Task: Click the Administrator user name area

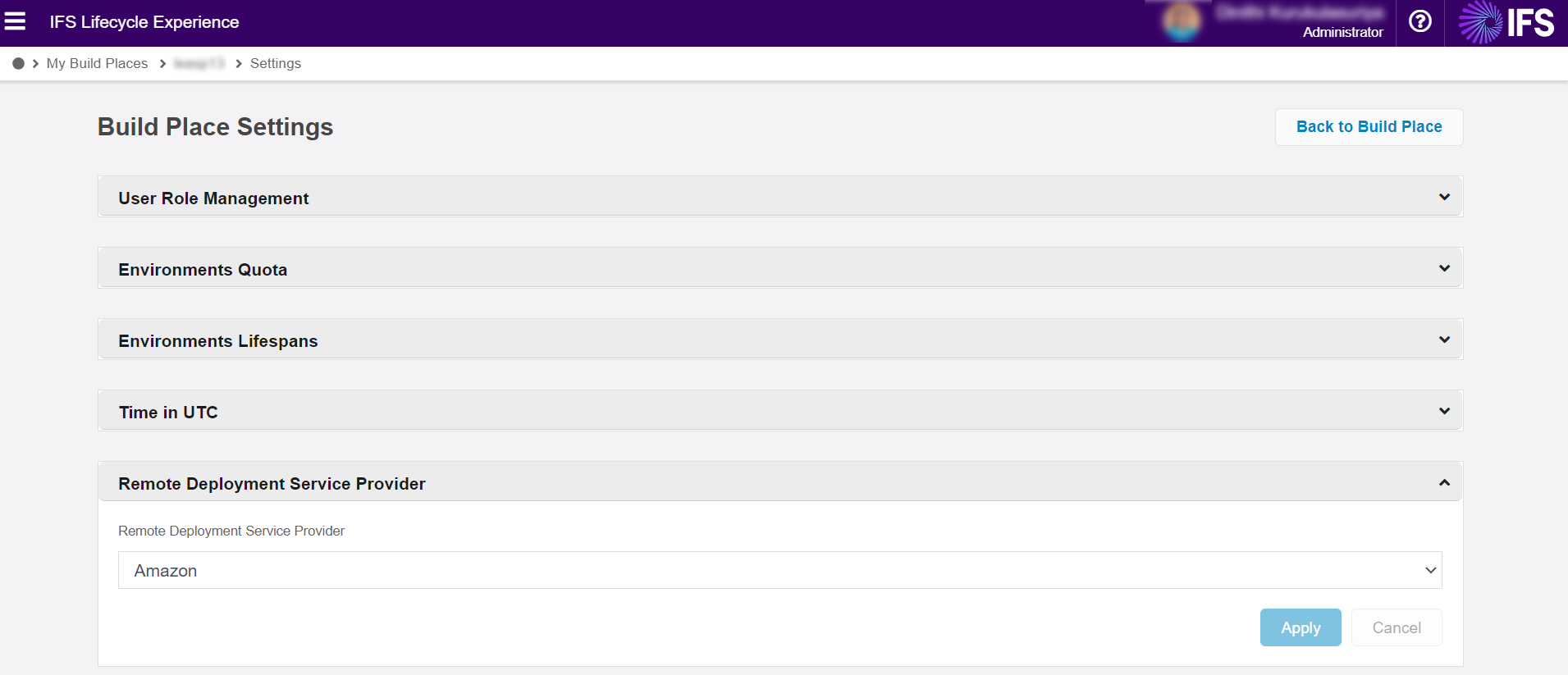Action: point(1342,32)
